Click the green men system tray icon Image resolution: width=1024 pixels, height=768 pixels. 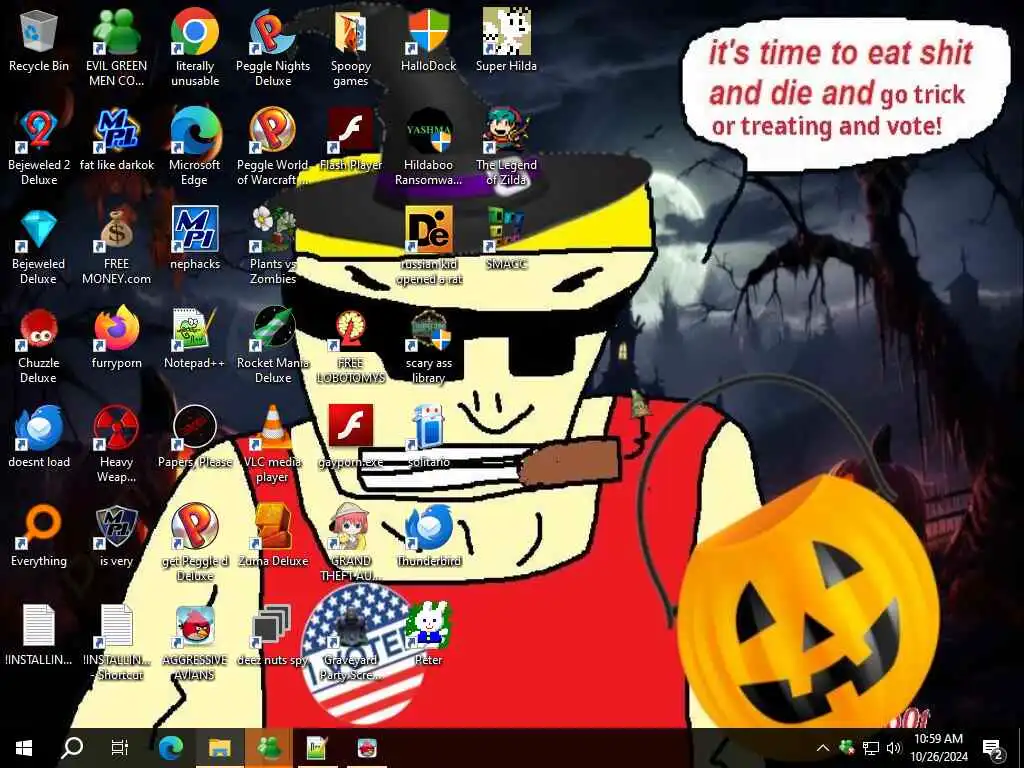point(846,747)
